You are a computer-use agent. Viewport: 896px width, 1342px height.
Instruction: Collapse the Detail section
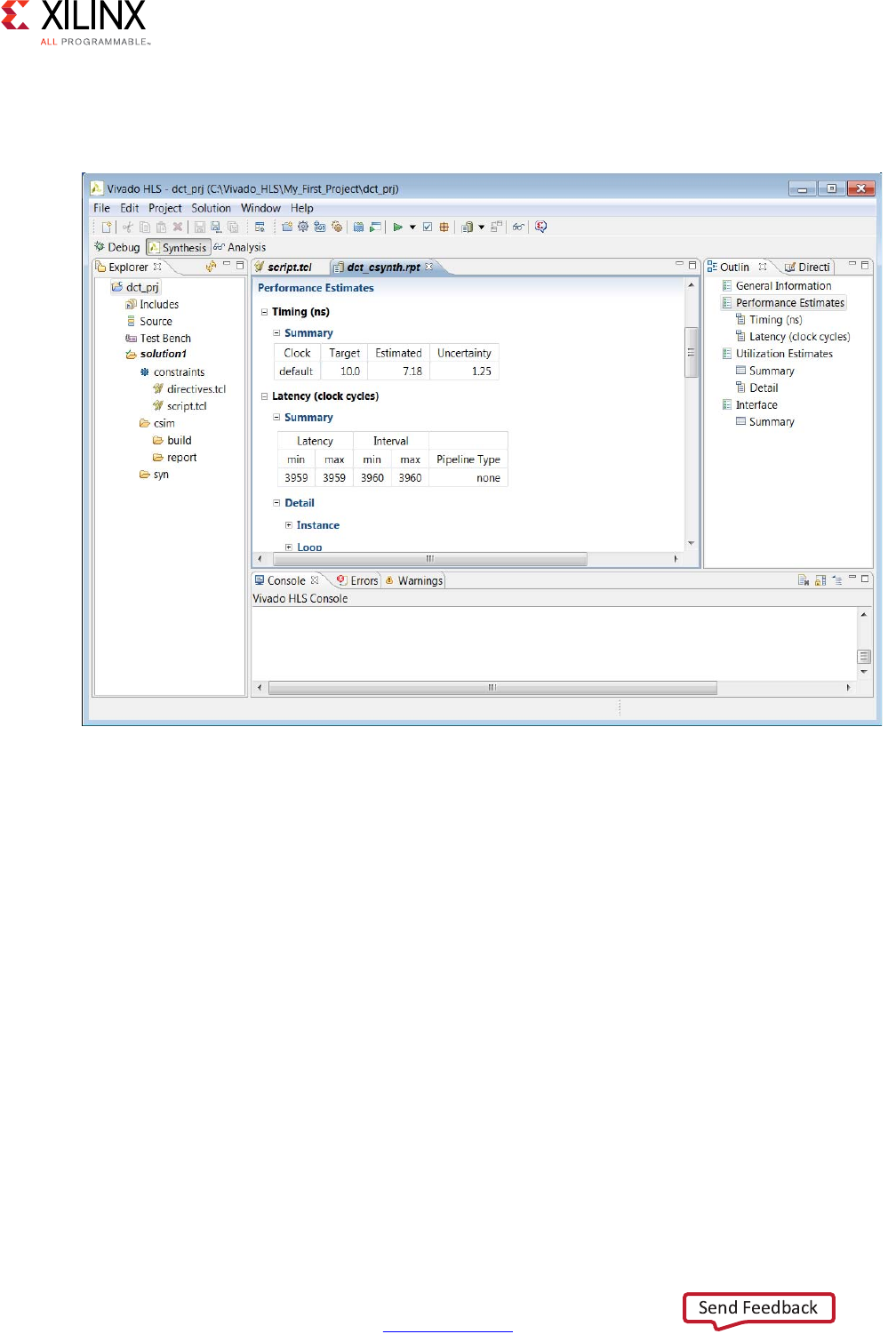pyautogui.click(x=276, y=503)
